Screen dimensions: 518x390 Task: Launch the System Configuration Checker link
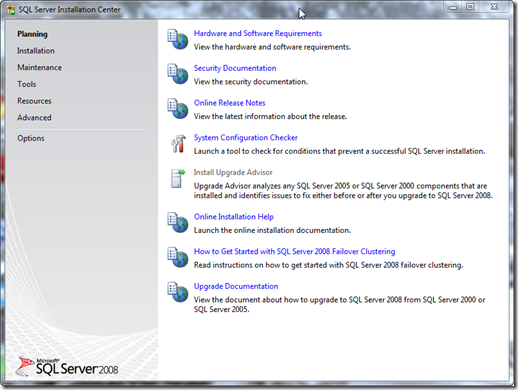(x=246, y=138)
